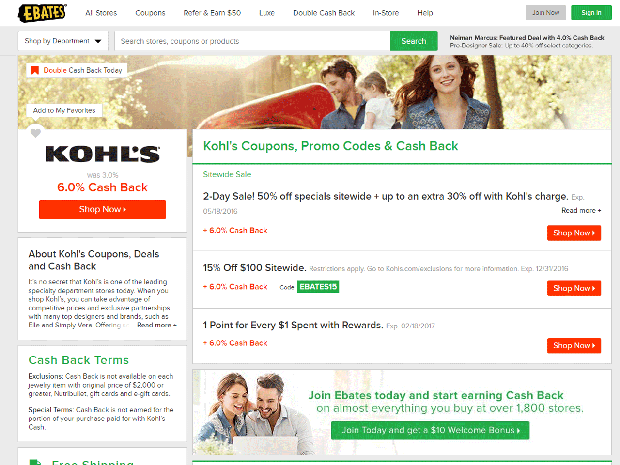Copy the EBATES15 promo code
This screenshot has height=465, width=620.
point(318,287)
